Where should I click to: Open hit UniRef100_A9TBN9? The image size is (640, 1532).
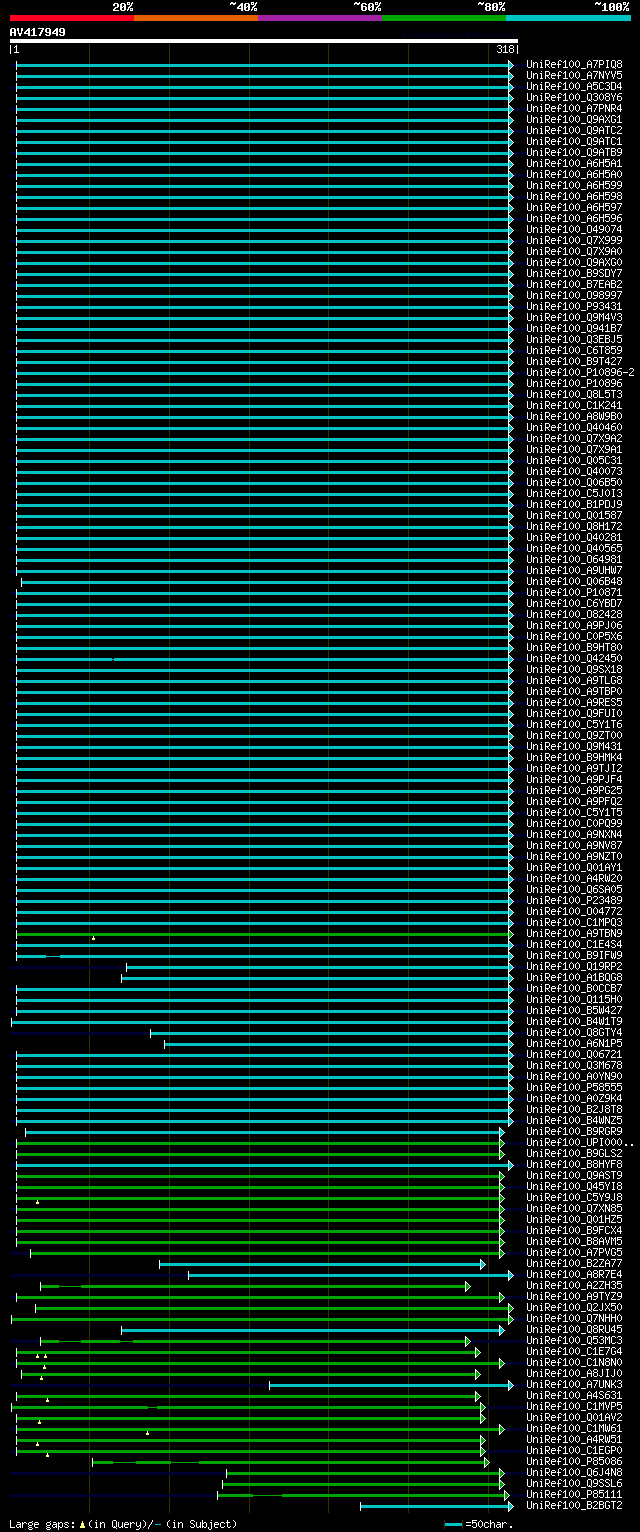tap(574, 933)
